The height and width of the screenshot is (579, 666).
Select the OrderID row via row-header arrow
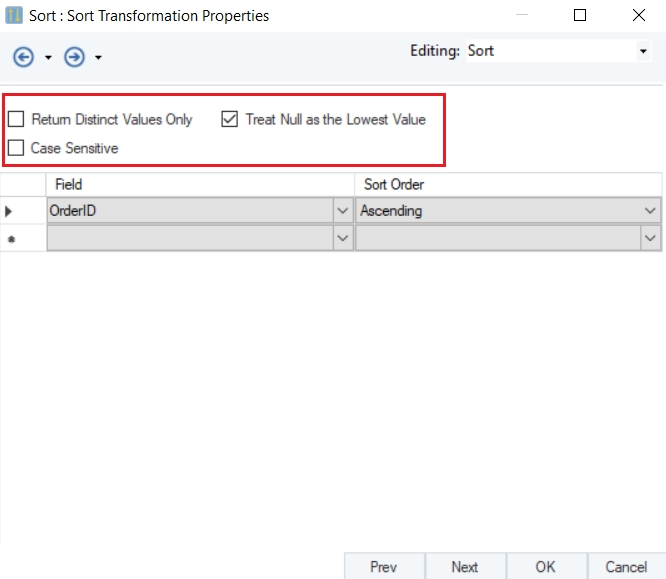tap(12, 211)
